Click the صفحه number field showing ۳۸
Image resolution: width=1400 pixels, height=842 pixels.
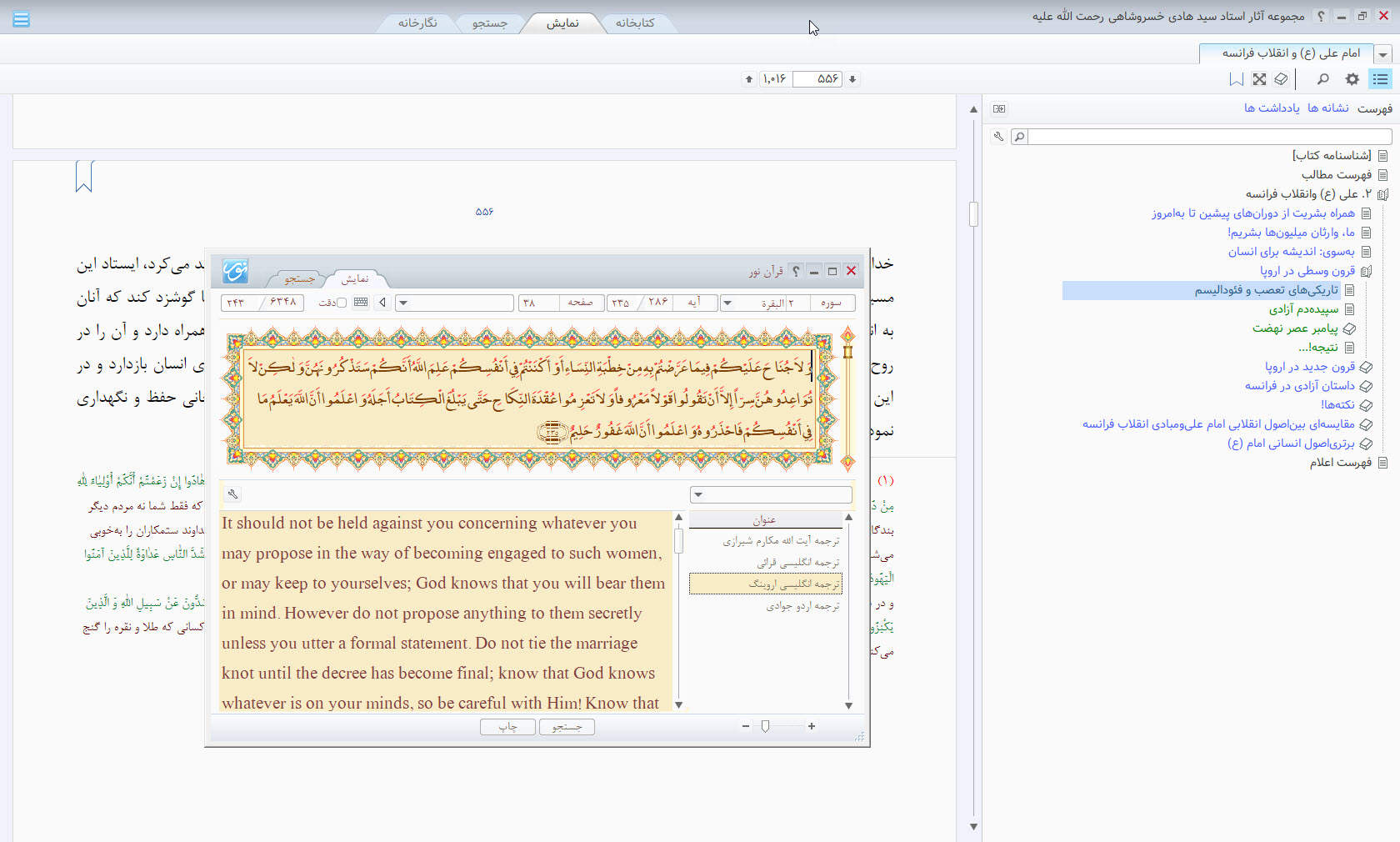tap(539, 303)
